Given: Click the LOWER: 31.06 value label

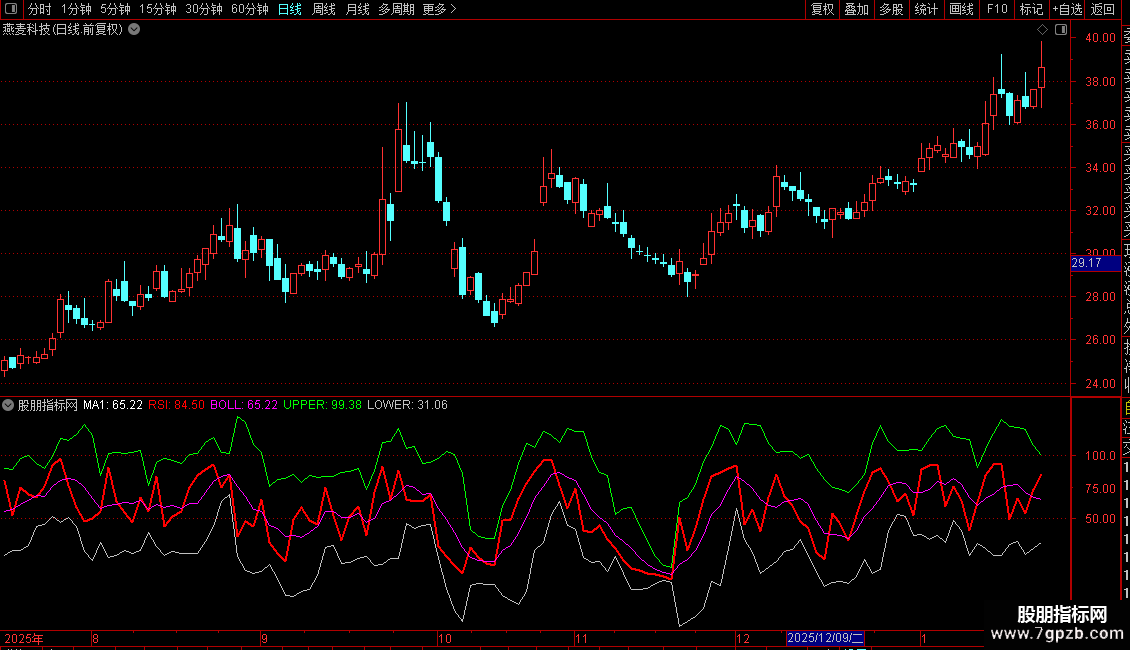Looking at the screenshot, I should click(x=407, y=405).
